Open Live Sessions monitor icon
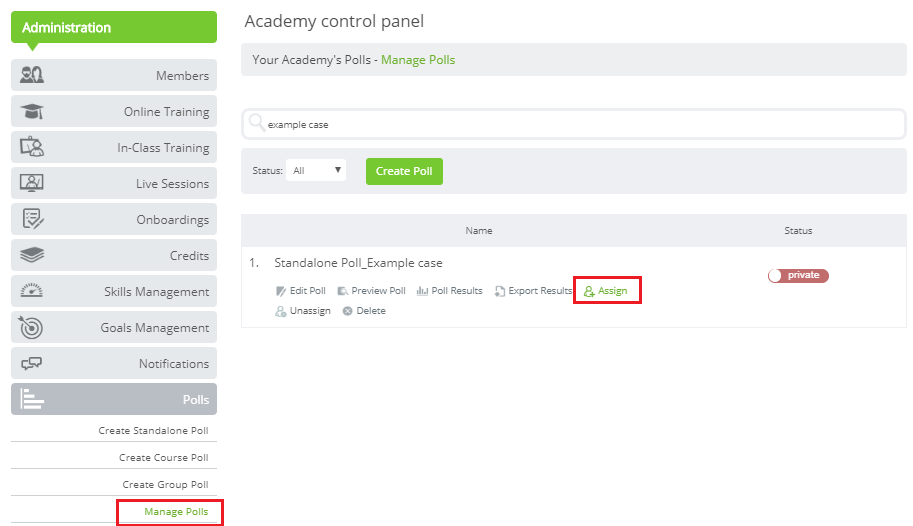The image size is (913, 526). click(32, 183)
